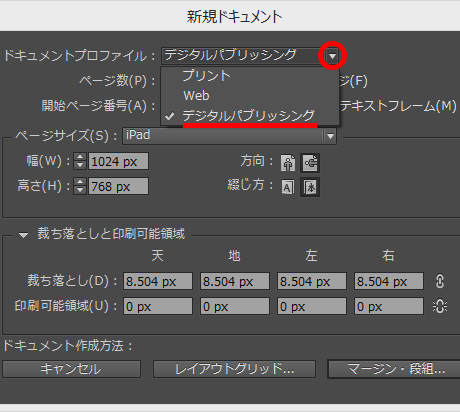Increase height with stepper up arrow
This screenshot has height=412, width=460.
pos(80,182)
